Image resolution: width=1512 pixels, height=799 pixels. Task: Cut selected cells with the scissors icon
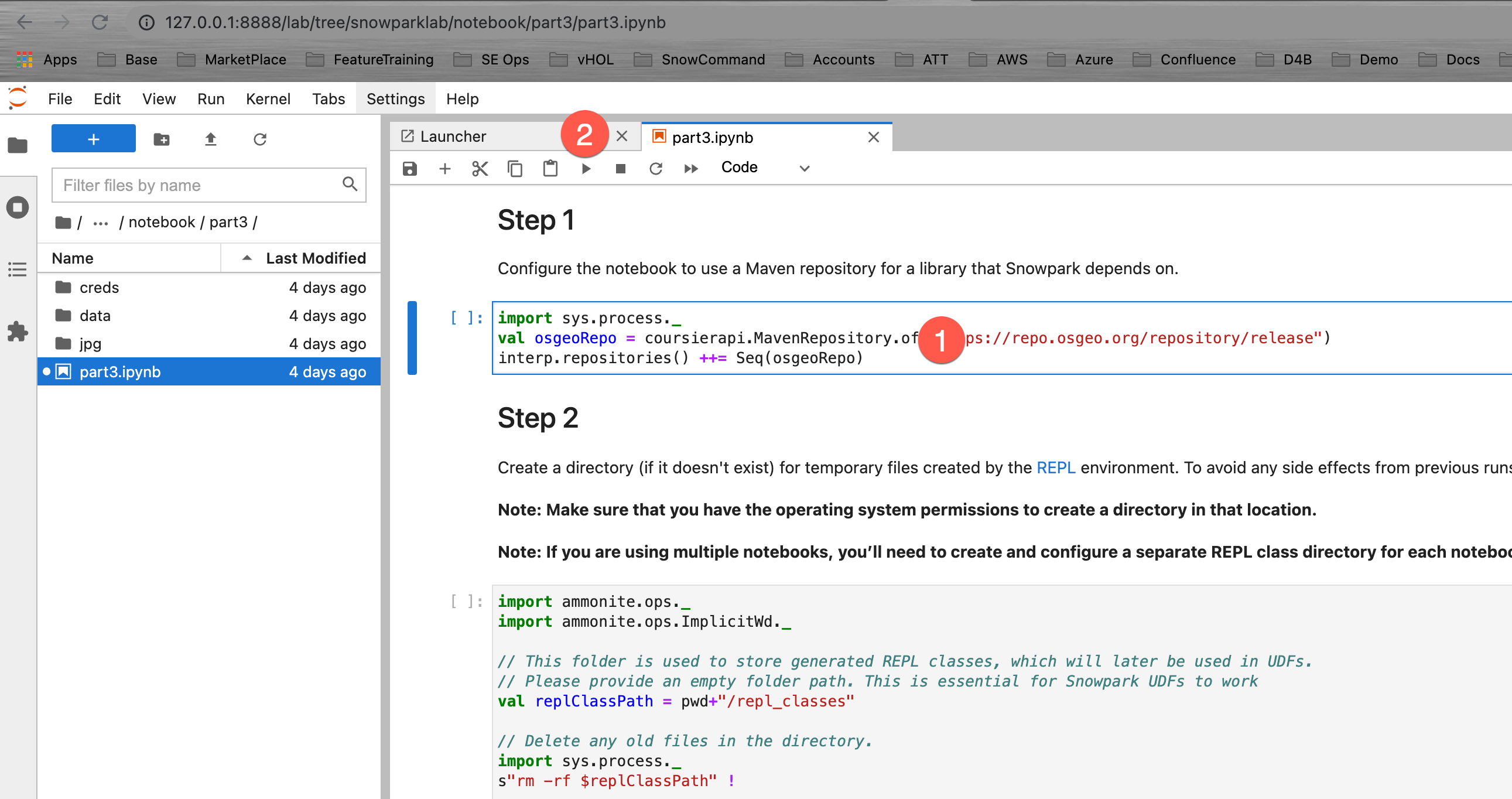point(480,169)
